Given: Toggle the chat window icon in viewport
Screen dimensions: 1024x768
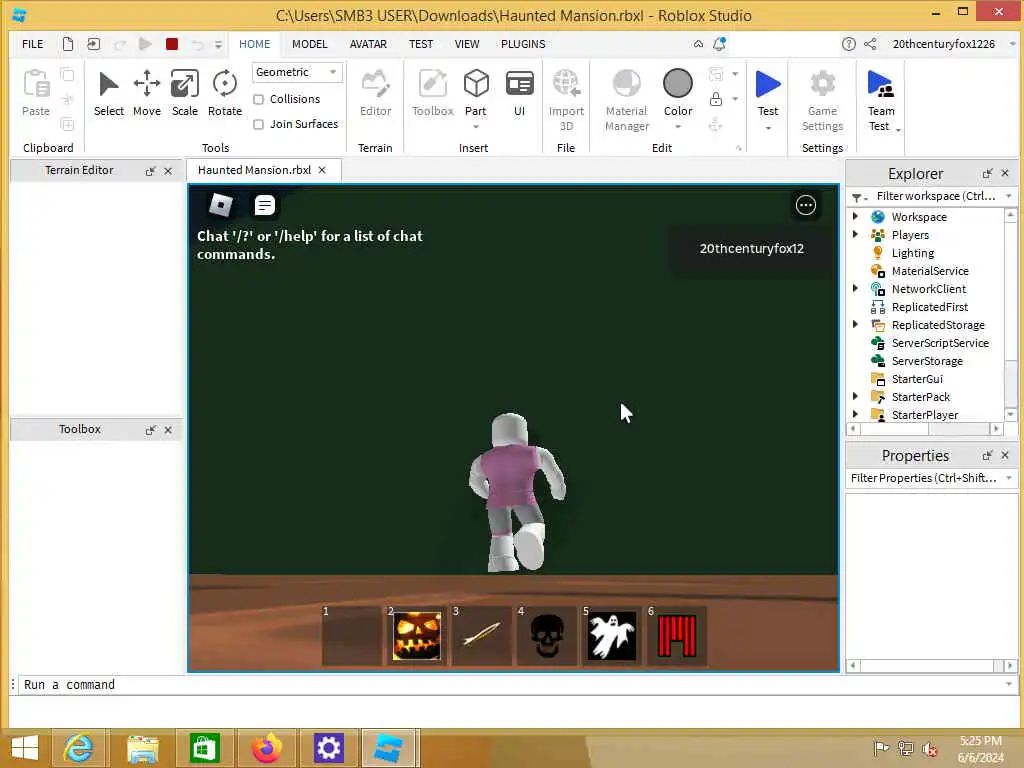Looking at the screenshot, I should 264,205.
